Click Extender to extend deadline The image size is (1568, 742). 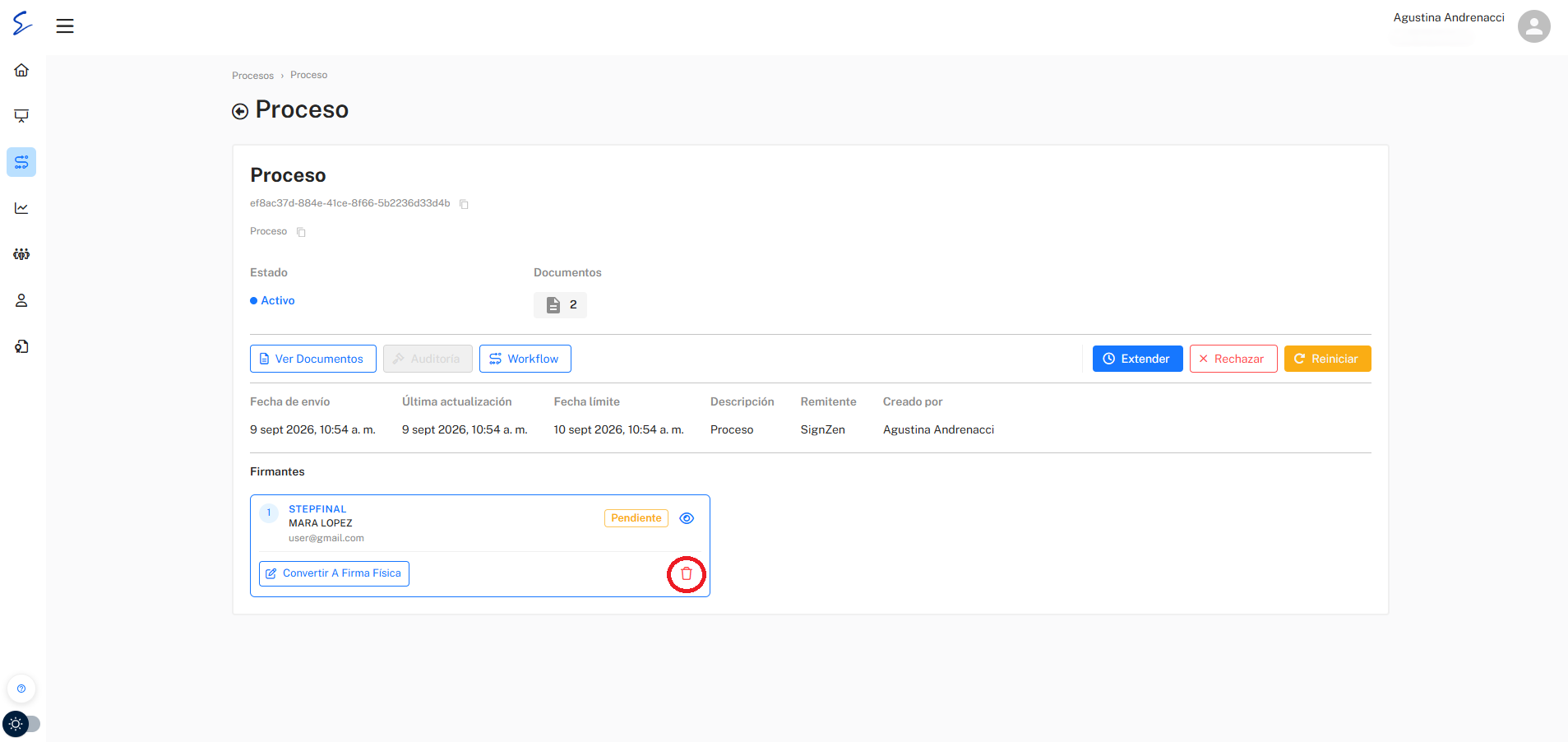(1137, 359)
